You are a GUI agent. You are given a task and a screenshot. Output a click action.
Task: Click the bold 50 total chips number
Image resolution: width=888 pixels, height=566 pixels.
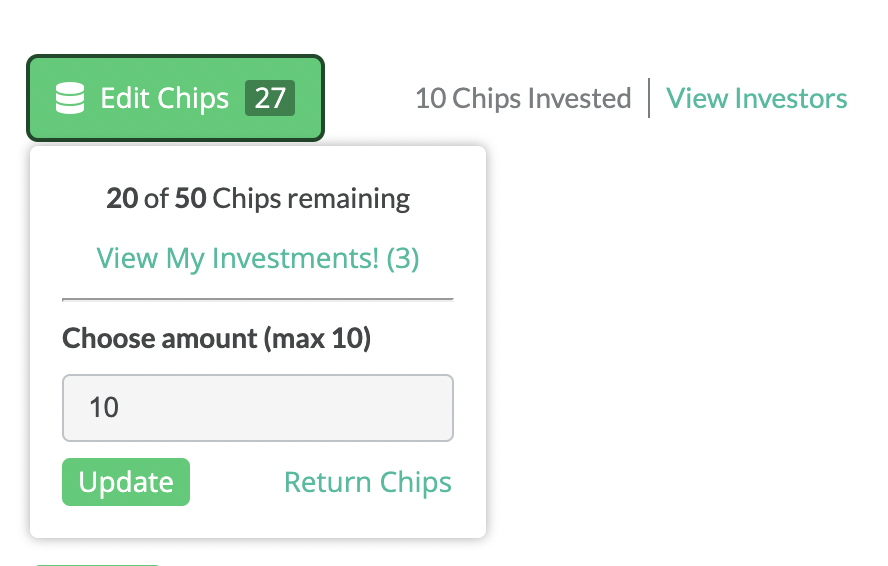pos(190,198)
